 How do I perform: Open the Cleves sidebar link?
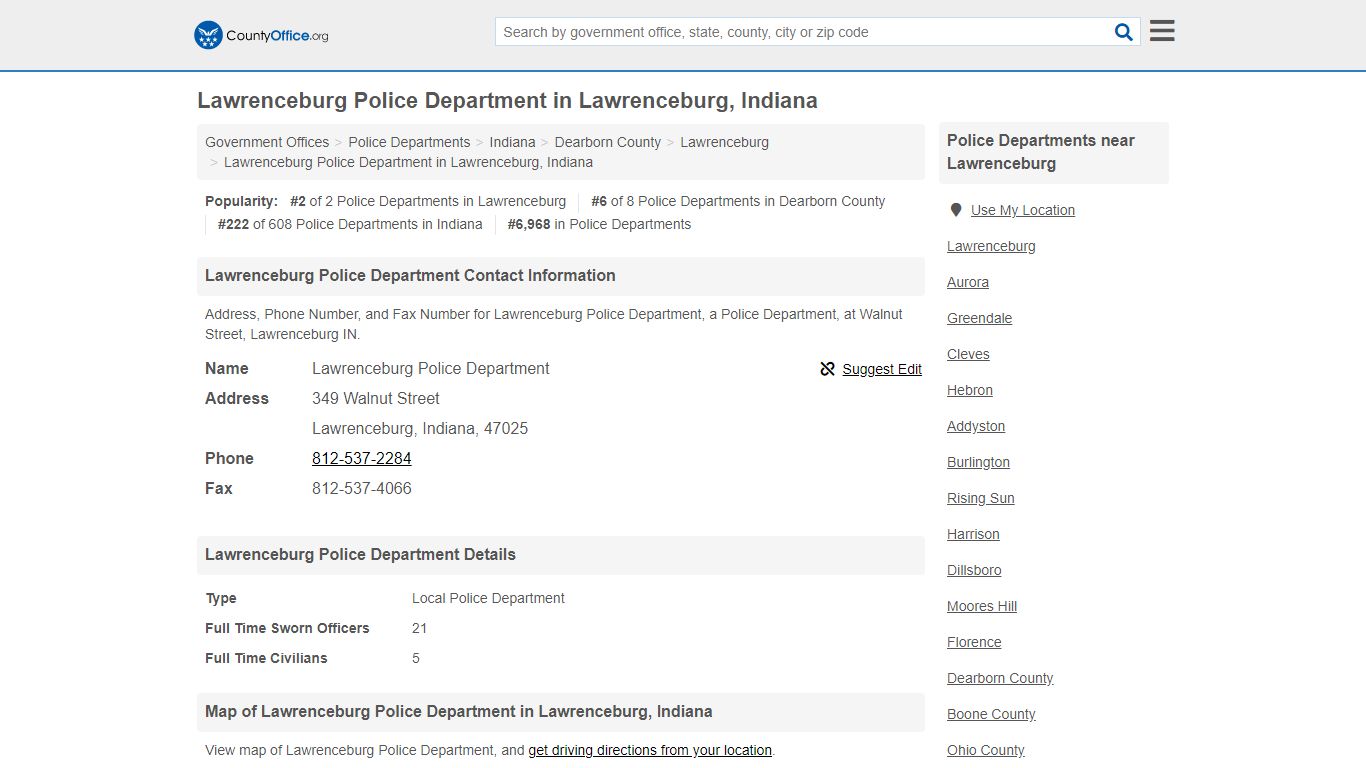[968, 354]
